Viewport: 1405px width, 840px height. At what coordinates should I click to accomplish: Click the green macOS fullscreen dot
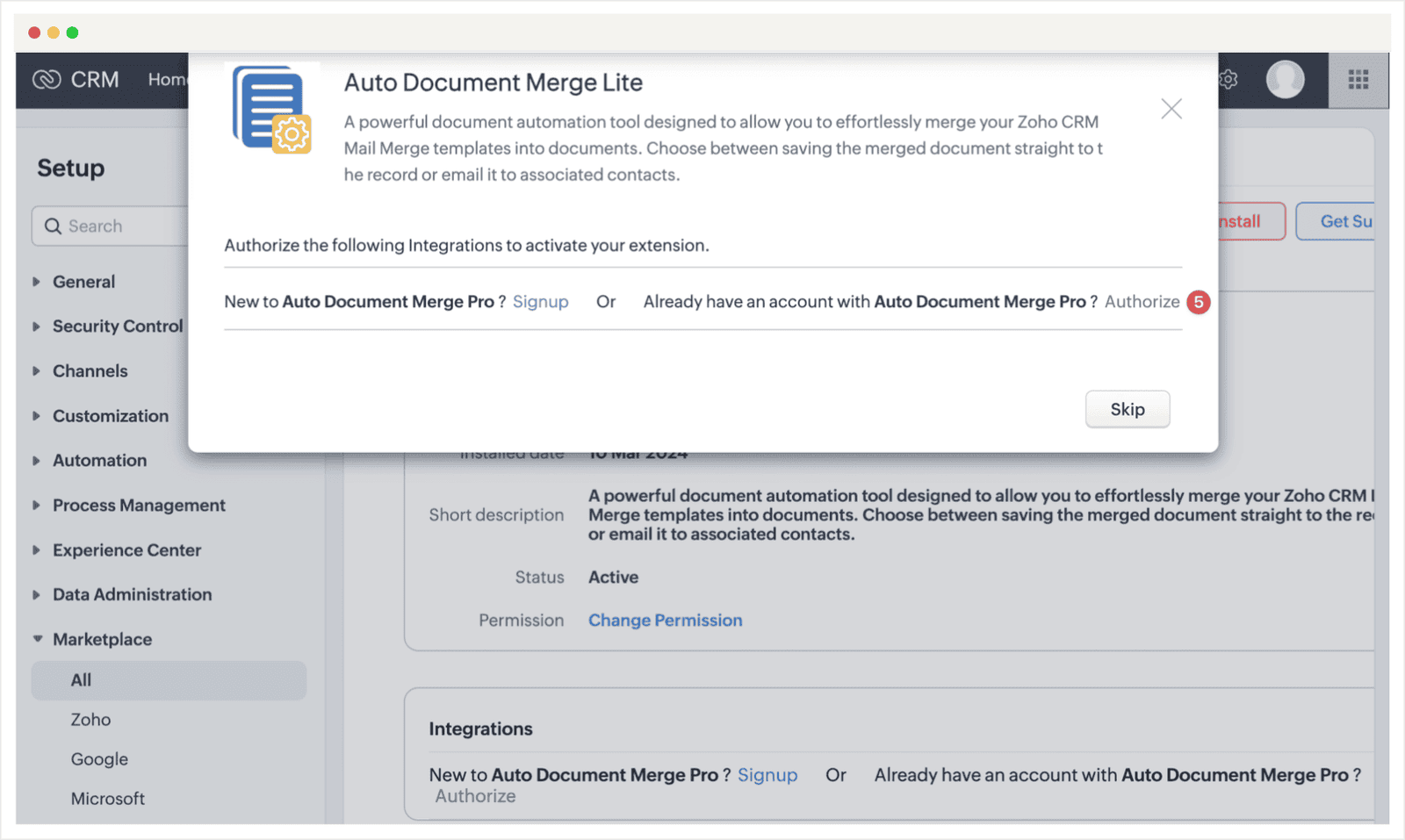(x=72, y=32)
